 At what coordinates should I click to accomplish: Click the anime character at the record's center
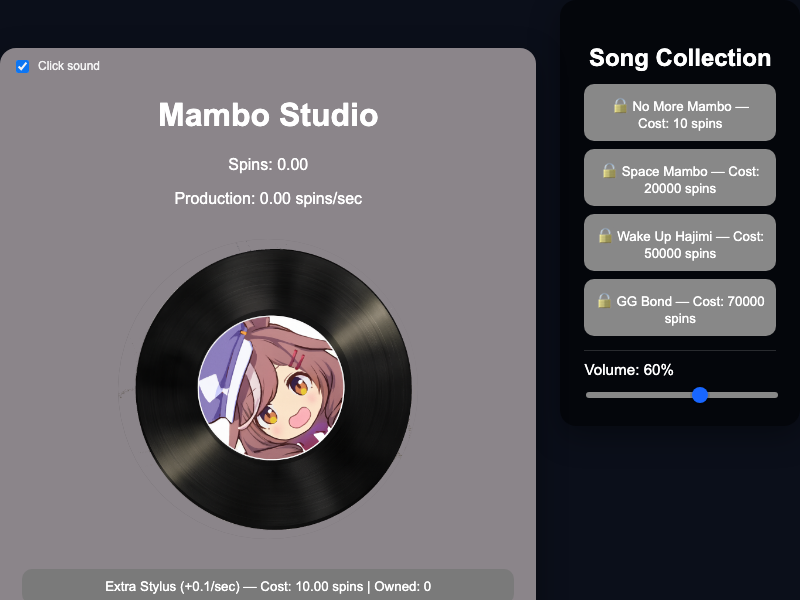tap(271, 387)
